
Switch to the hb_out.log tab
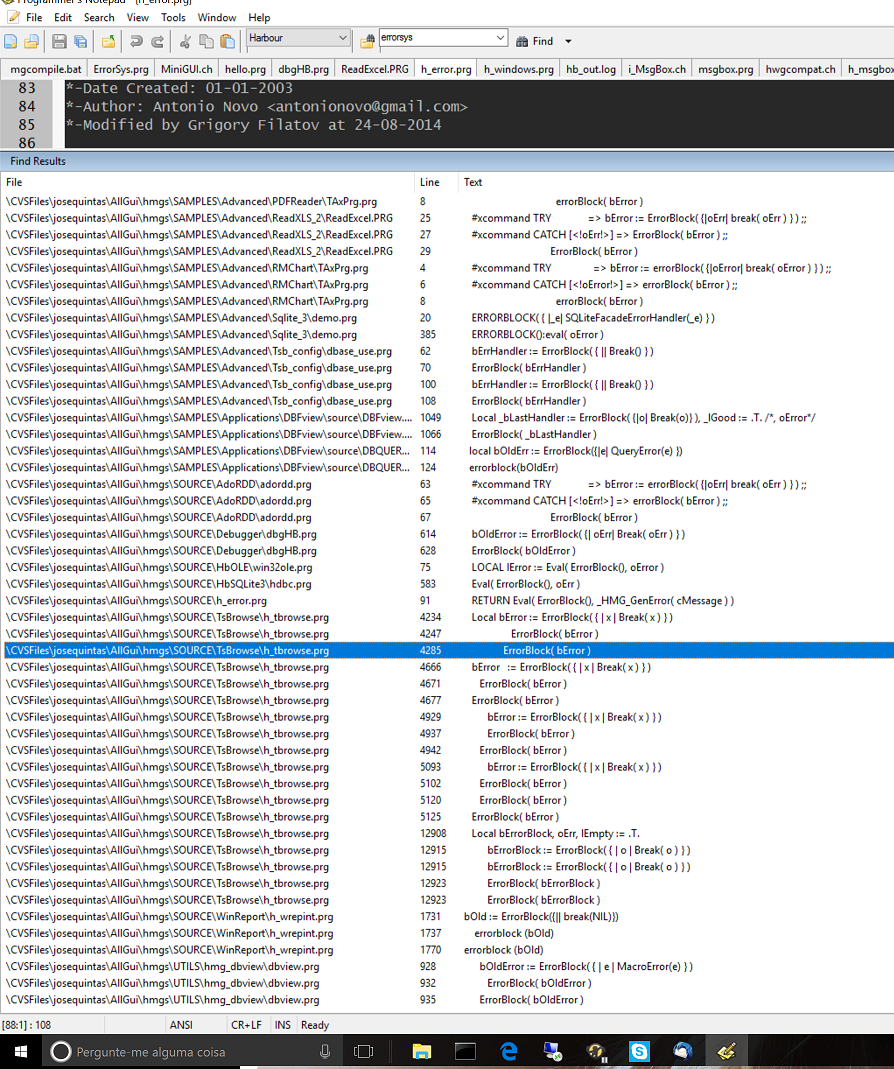coord(591,69)
